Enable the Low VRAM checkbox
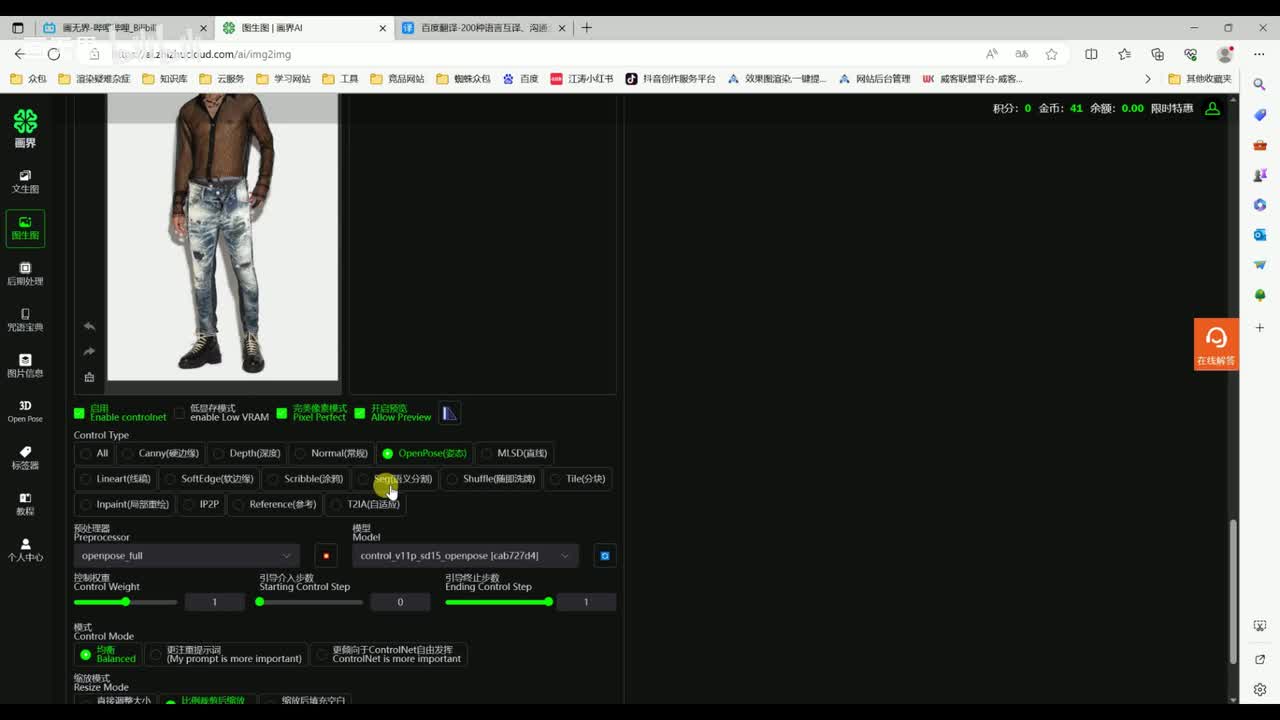The width and height of the screenshot is (1280, 720). point(180,413)
